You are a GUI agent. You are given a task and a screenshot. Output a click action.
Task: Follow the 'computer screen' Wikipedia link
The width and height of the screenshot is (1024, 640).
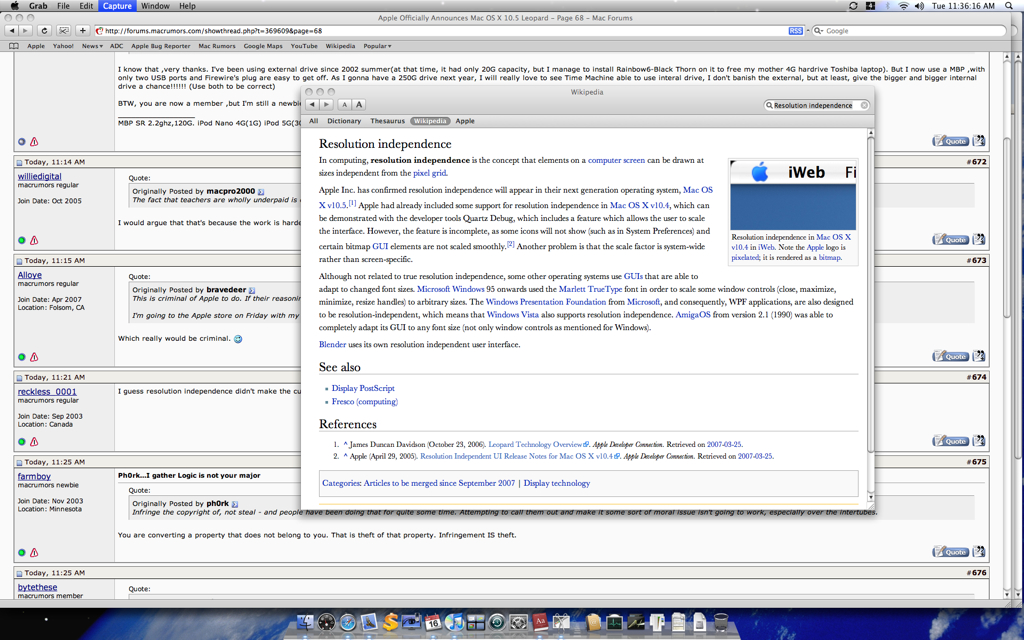tap(616, 160)
